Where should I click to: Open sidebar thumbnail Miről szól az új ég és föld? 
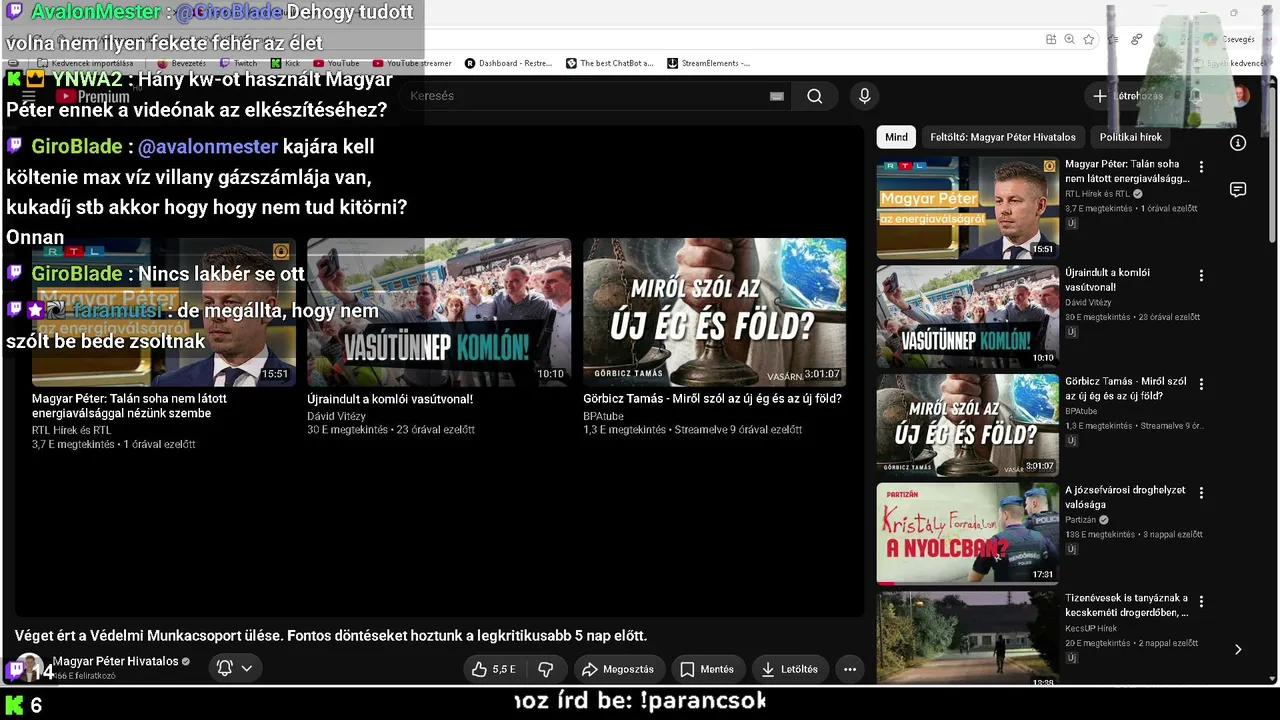[967, 425]
